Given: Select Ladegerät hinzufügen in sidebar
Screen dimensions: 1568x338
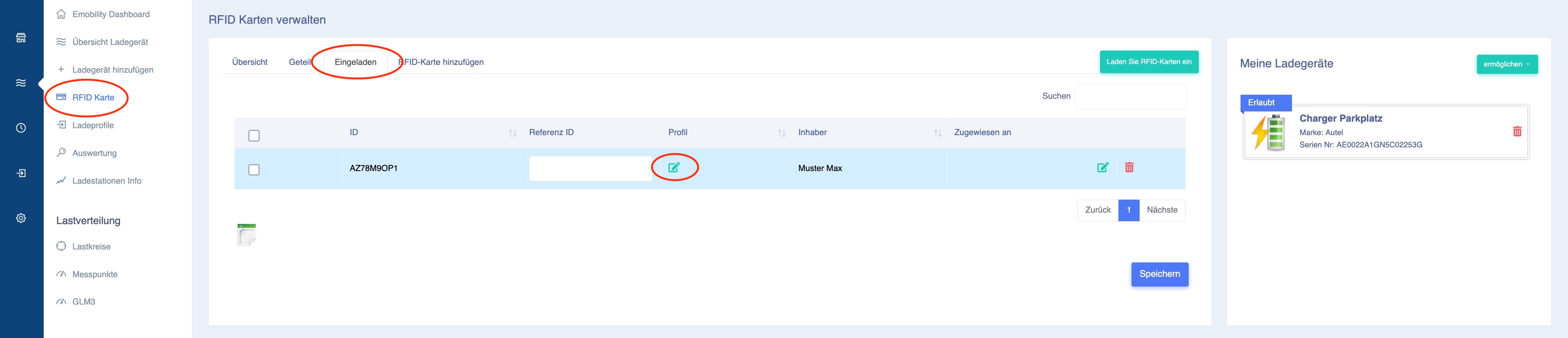Looking at the screenshot, I should (113, 69).
